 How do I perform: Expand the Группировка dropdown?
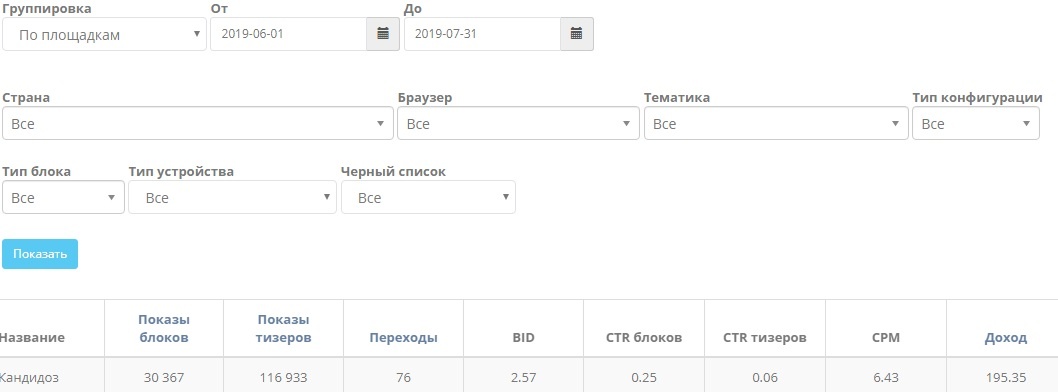[x=105, y=34]
